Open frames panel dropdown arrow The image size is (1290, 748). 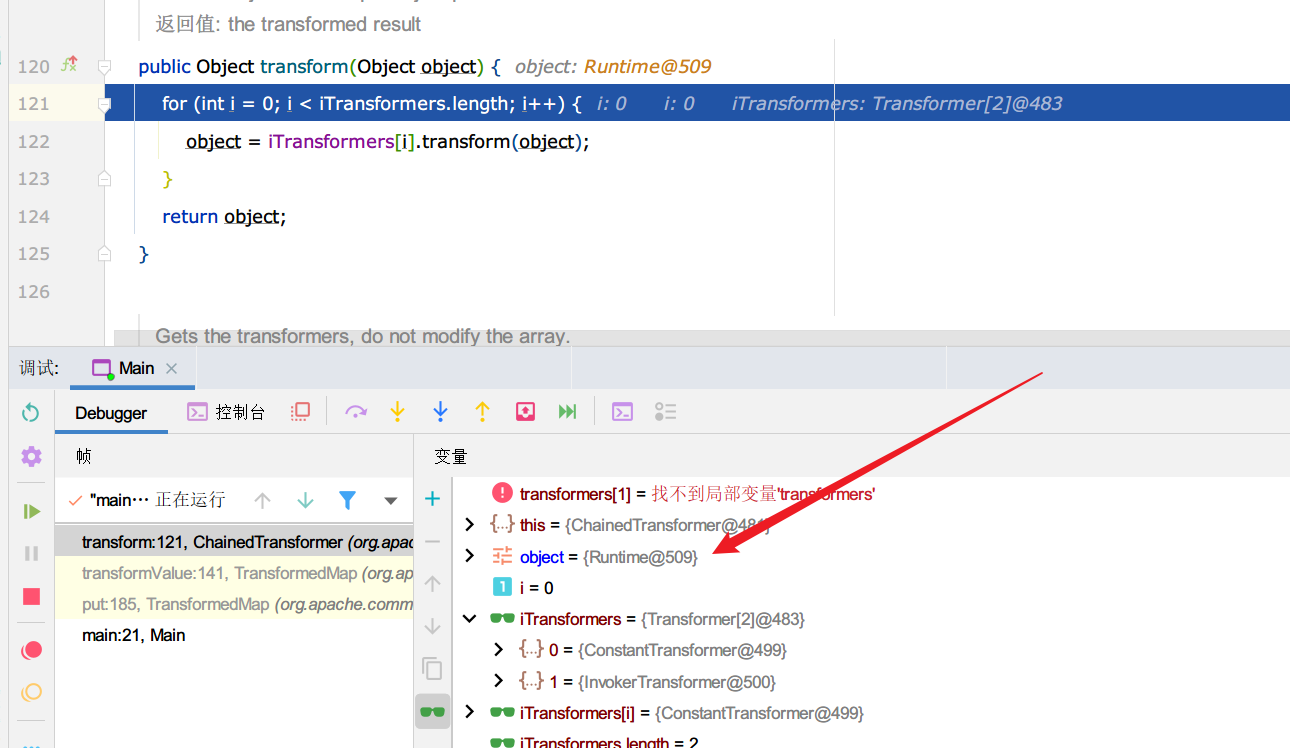point(391,500)
